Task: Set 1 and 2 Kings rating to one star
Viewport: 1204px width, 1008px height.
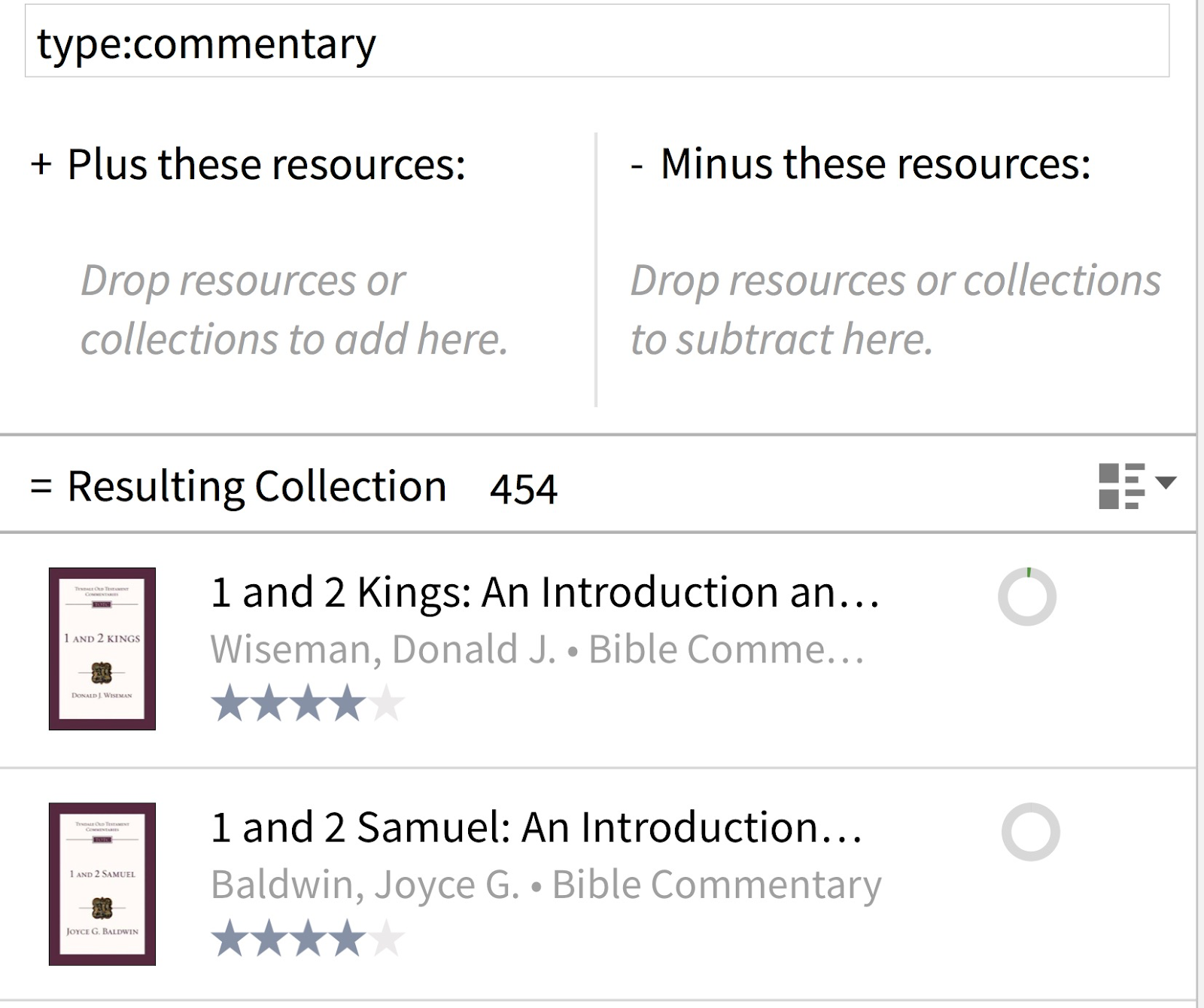Action: tap(230, 704)
